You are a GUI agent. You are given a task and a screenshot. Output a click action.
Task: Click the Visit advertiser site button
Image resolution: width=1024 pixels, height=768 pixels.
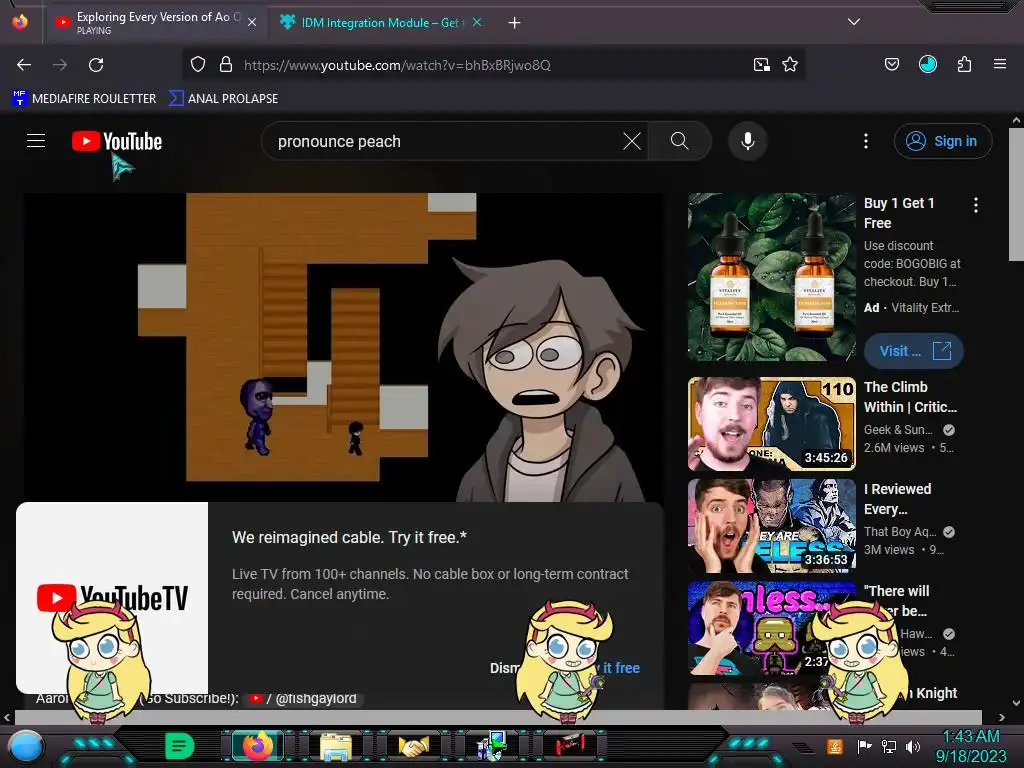pos(914,351)
